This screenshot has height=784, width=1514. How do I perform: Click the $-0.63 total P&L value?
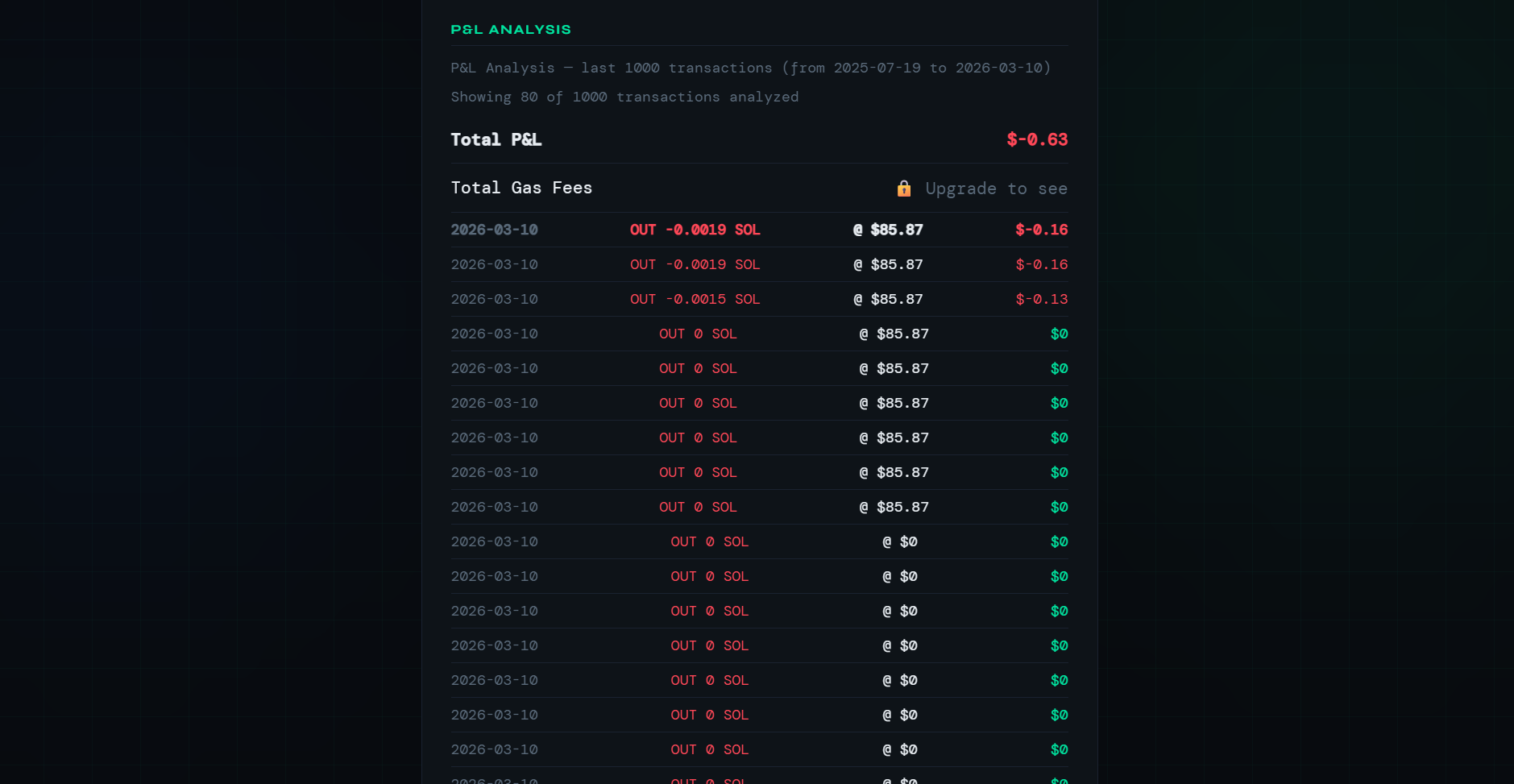point(1037,139)
